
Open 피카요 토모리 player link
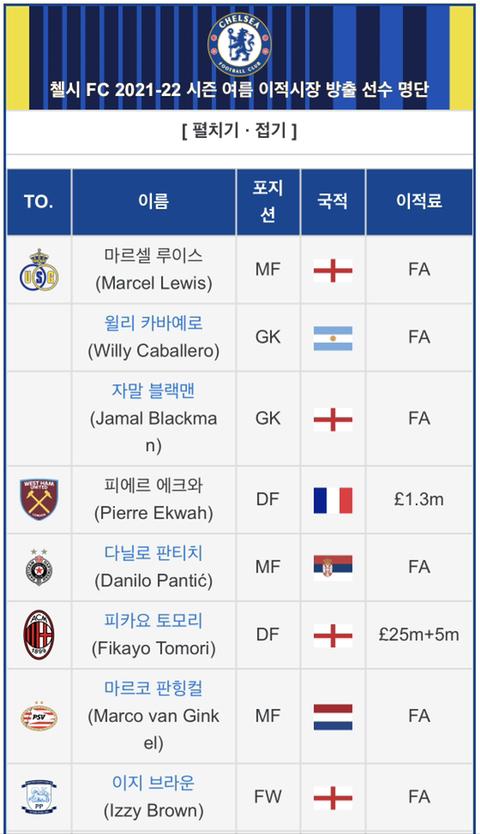[154, 620]
